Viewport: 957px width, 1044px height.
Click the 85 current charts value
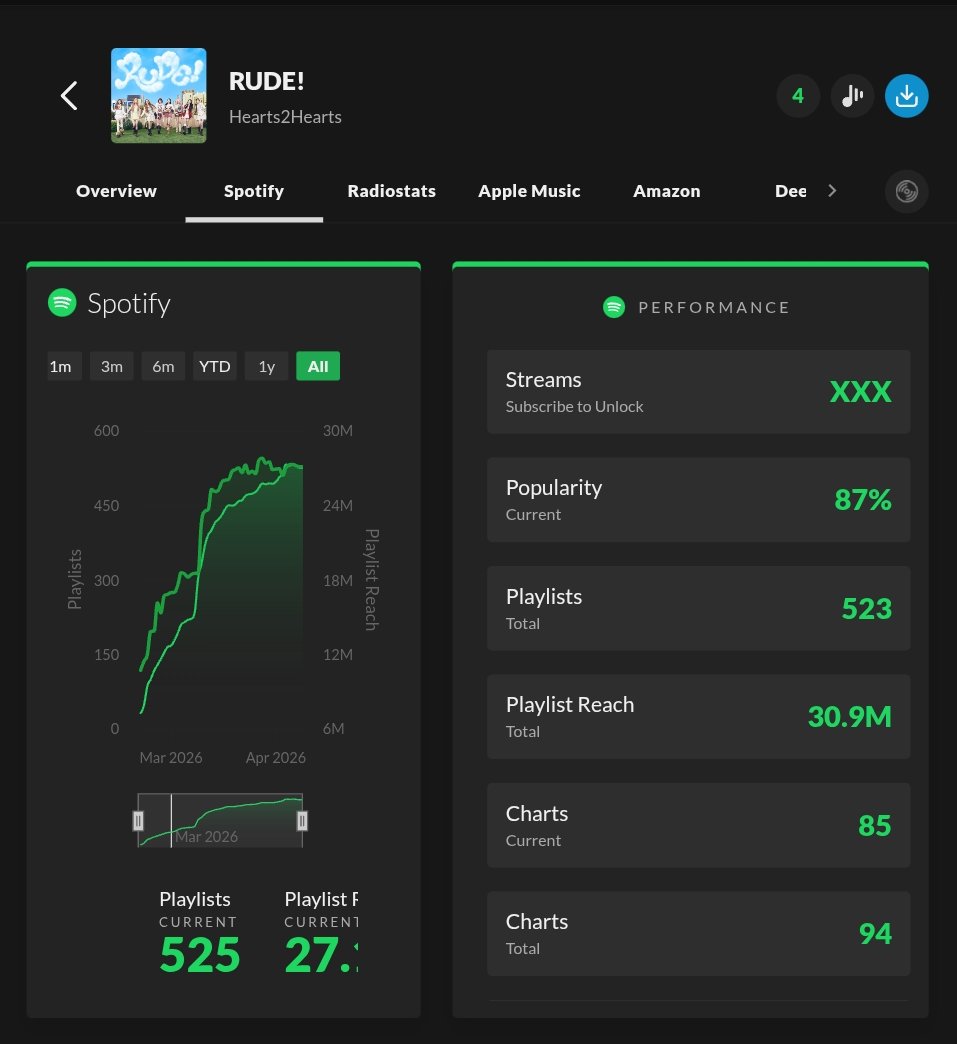(x=874, y=826)
